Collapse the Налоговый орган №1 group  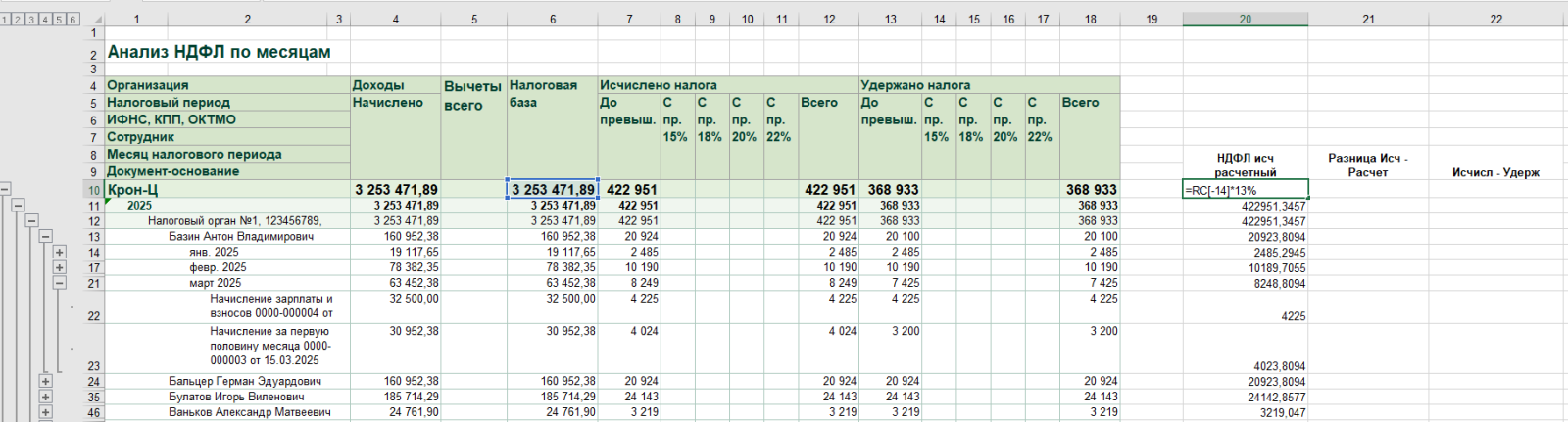[32, 221]
